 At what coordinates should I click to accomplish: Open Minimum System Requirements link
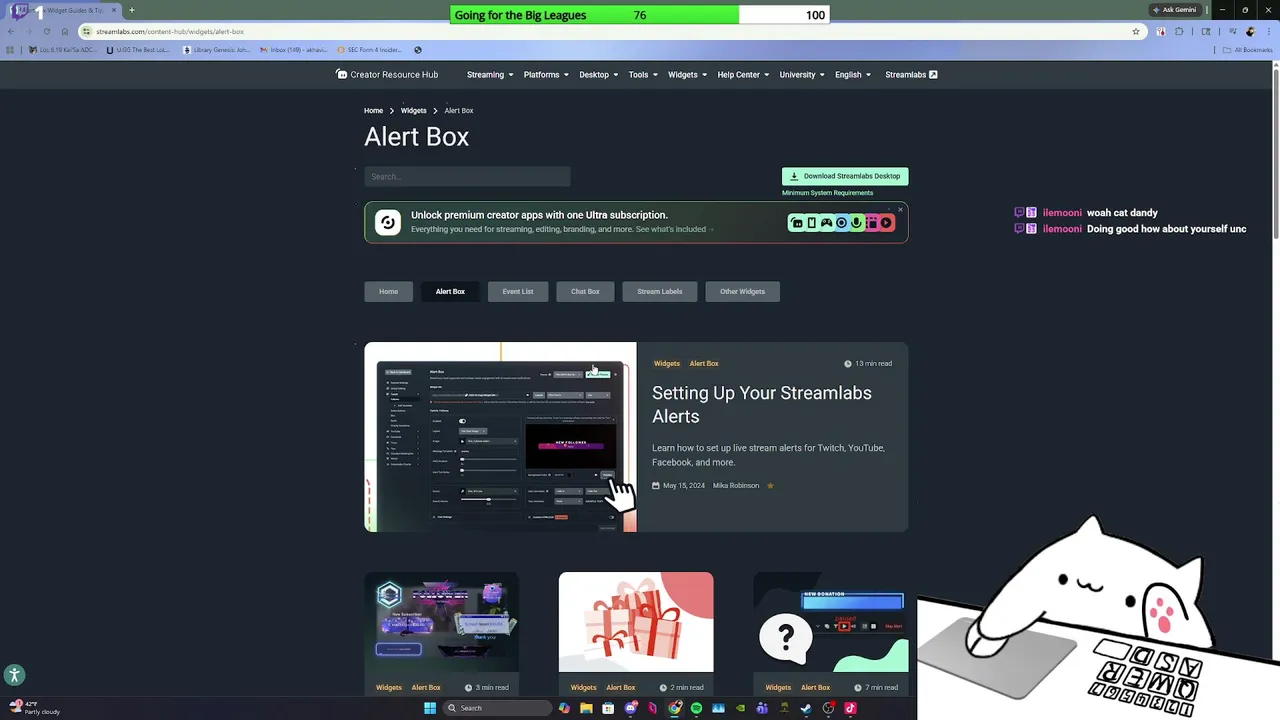[827, 193]
